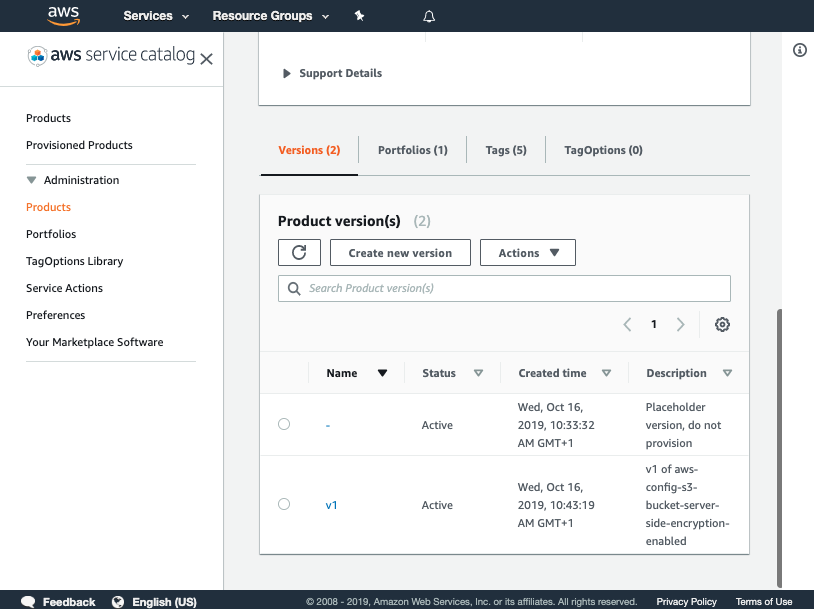Click the AWS logo home icon
Viewport: 814px width, 609px height.
(x=63, y=16)
